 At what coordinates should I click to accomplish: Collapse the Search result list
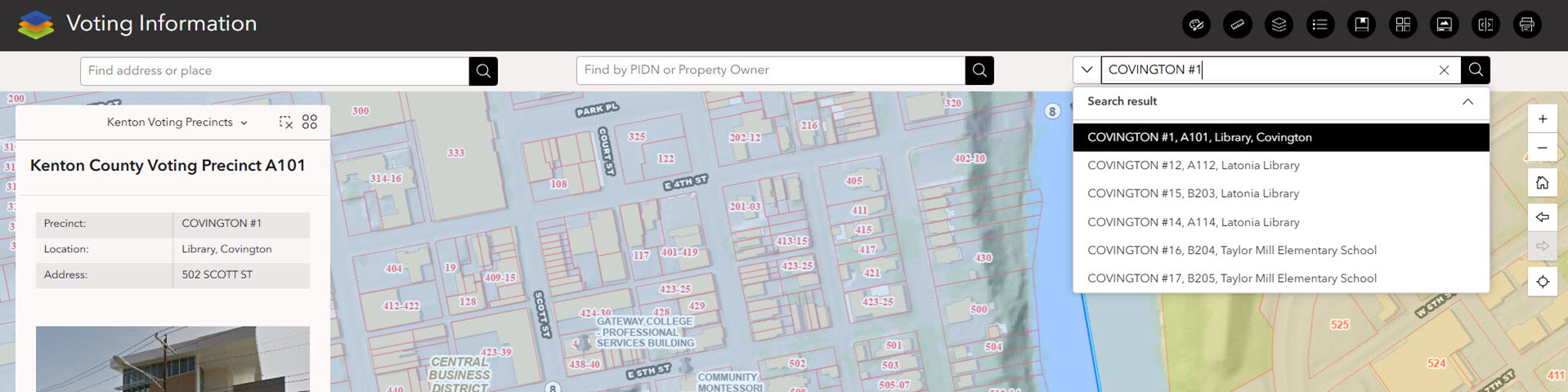pyautogui.click(x=1467, y=102)
